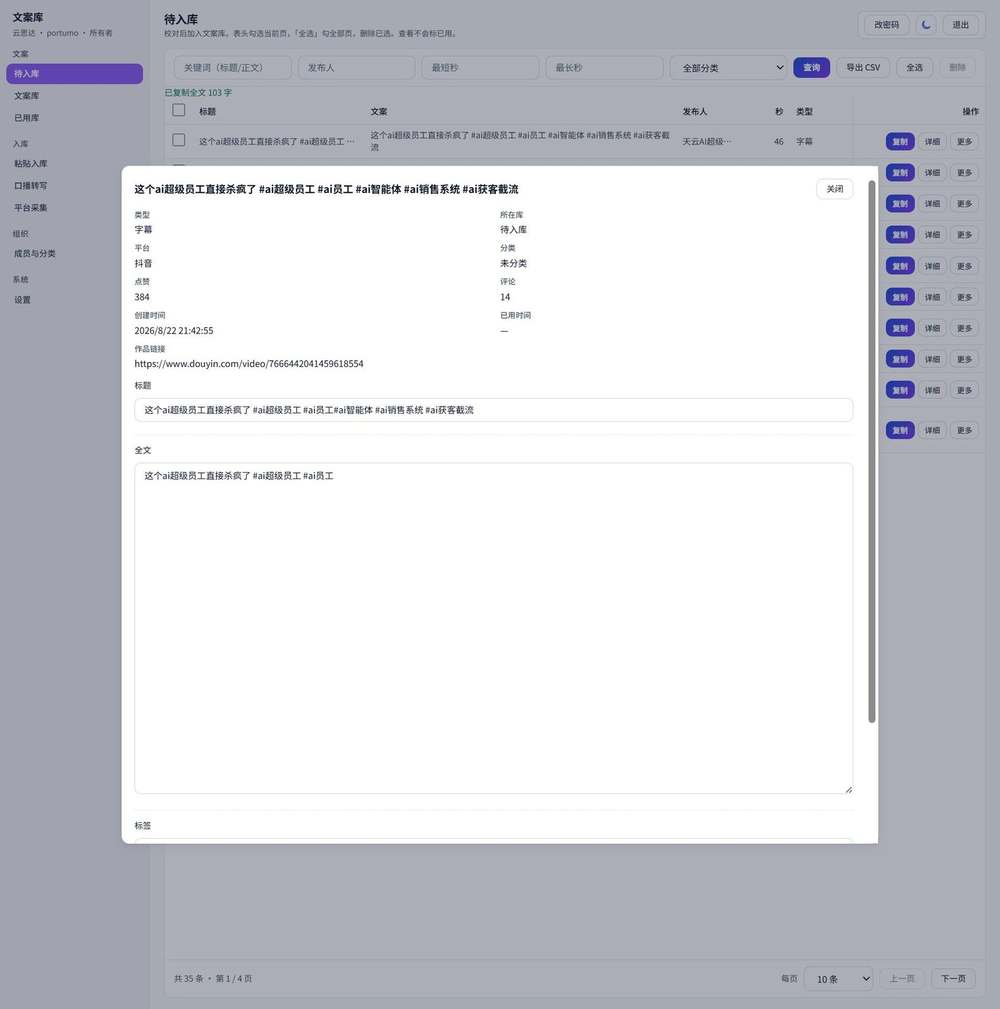
Task: Focus the 关键词 search field
Action: click(232, 68)
